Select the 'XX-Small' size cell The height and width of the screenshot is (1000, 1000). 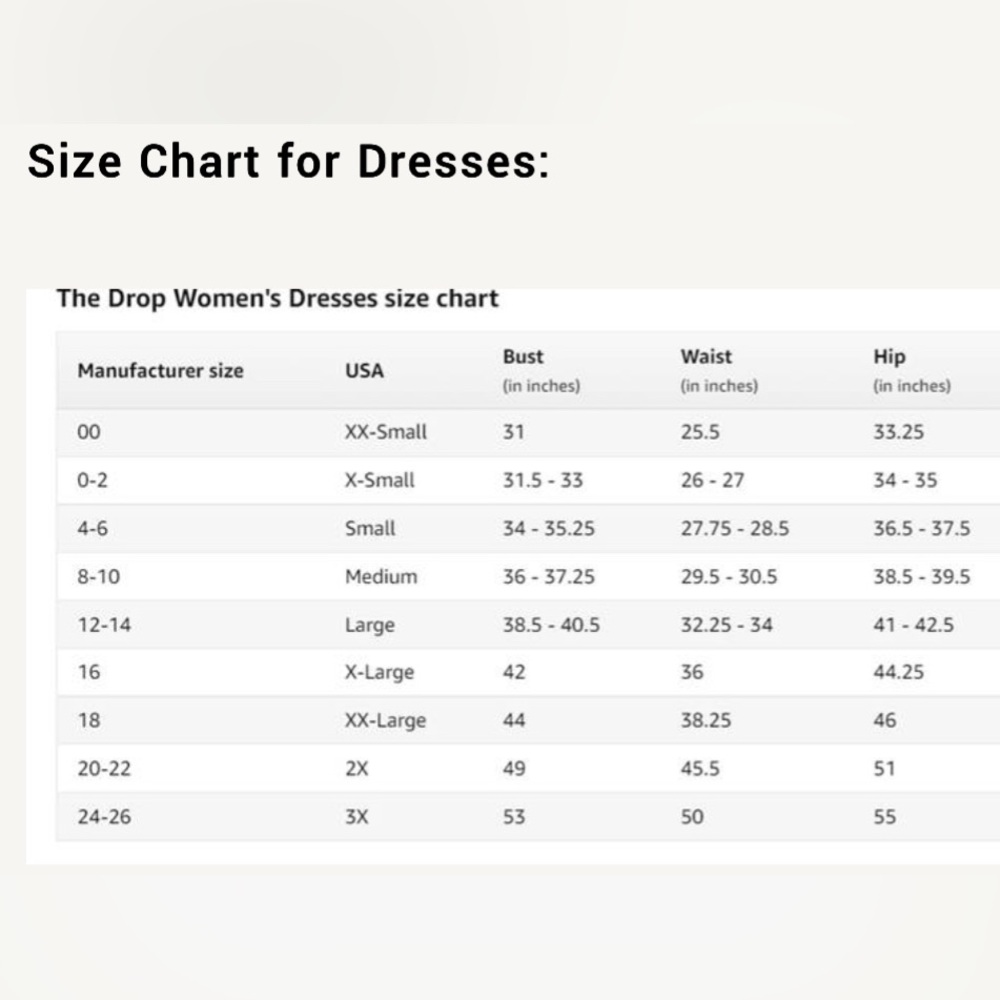click(x=386, y=432)
